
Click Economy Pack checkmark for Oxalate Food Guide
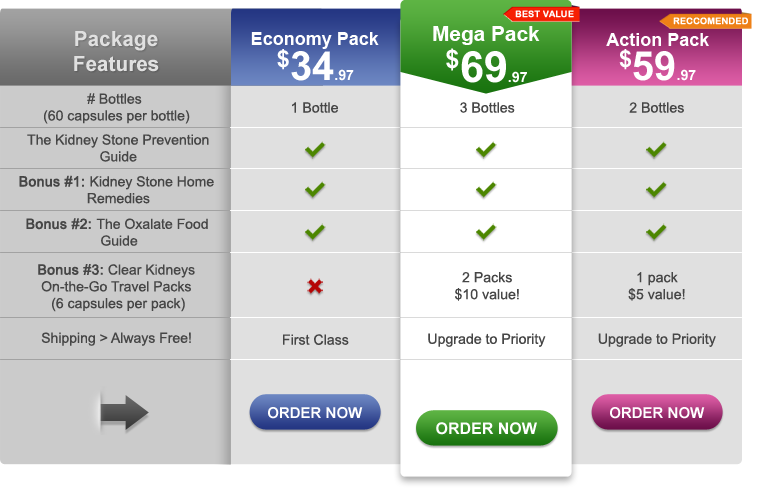click(x=315, y=232)
